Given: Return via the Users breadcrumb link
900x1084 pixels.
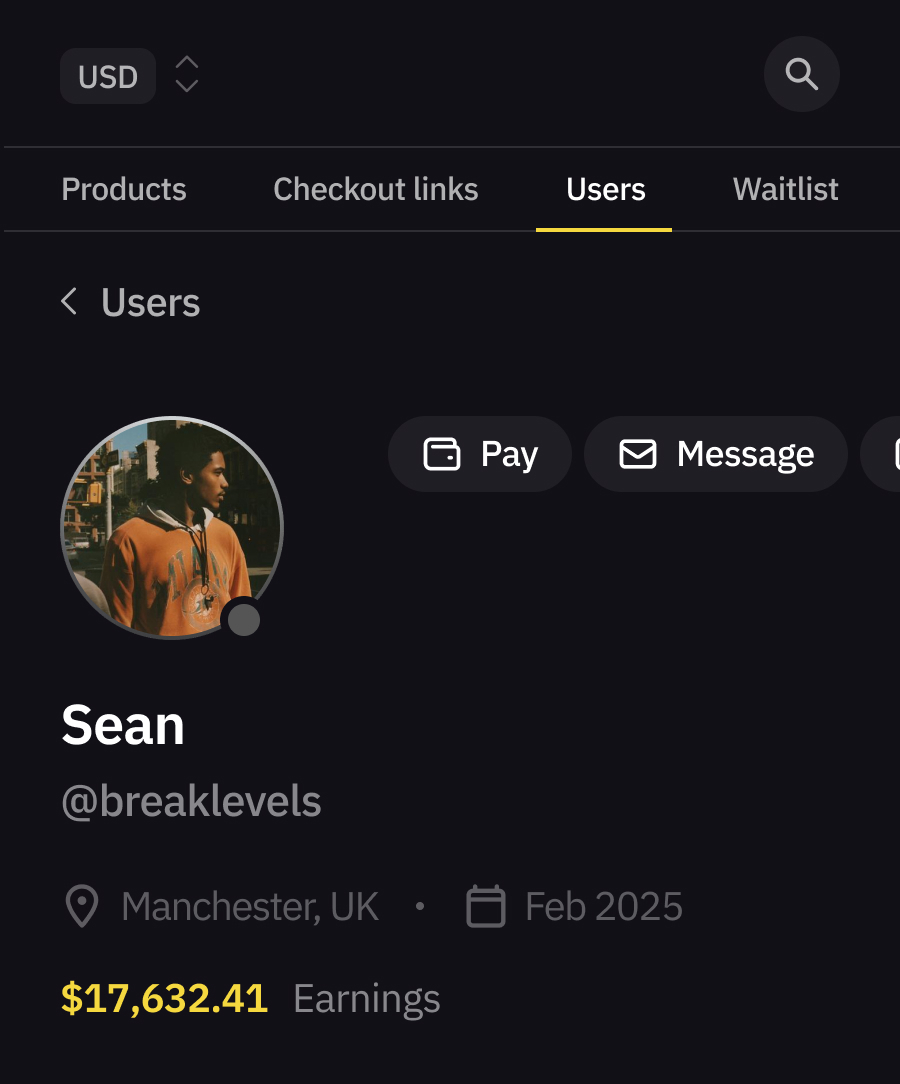Looking at the screenshot, I should (150, 302).
